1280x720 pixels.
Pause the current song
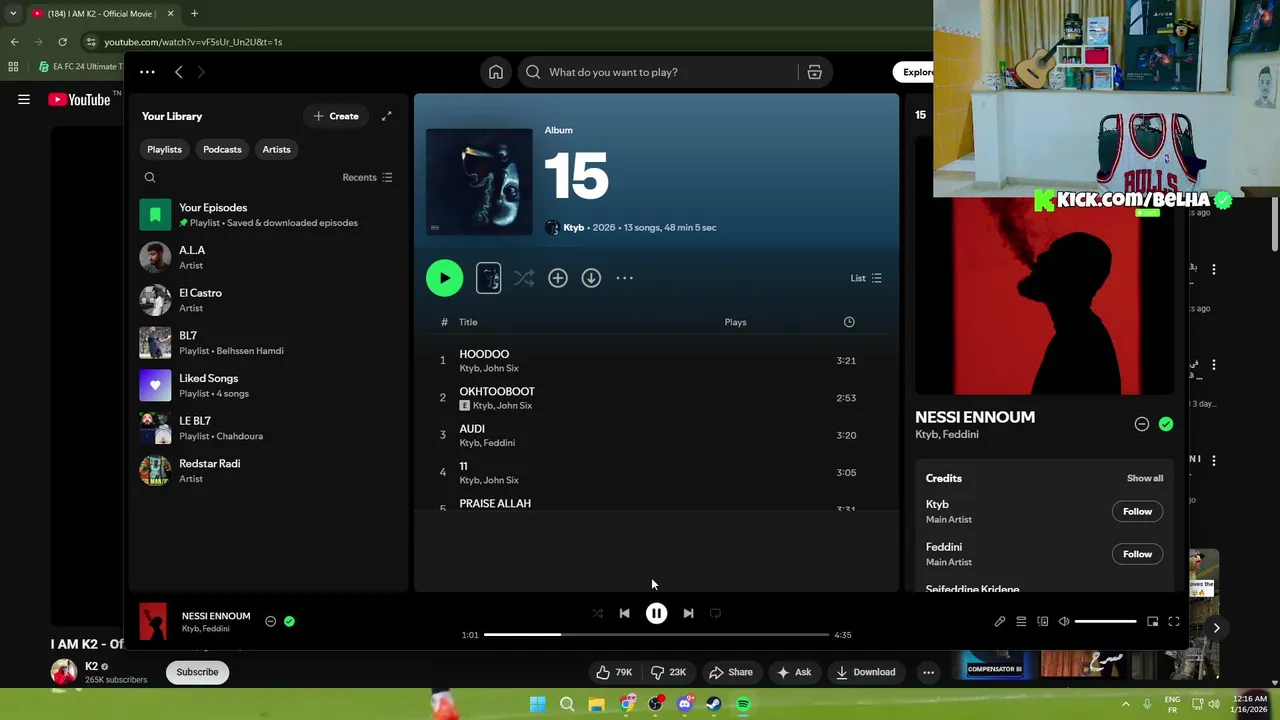pyautogui.click(x=656, y=613)
